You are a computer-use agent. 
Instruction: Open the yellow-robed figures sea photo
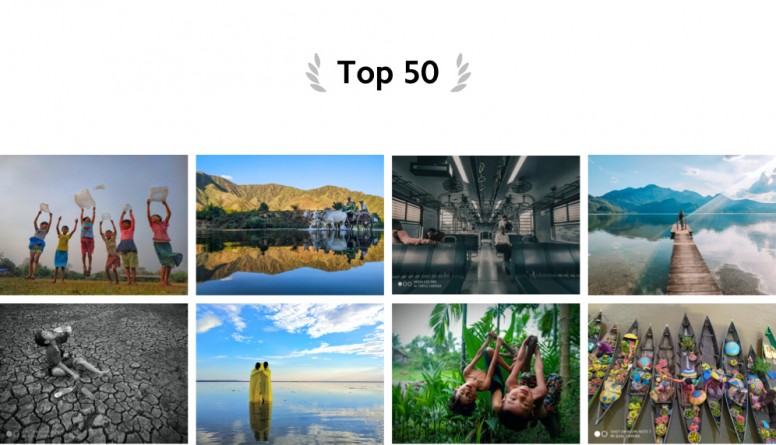290,373
